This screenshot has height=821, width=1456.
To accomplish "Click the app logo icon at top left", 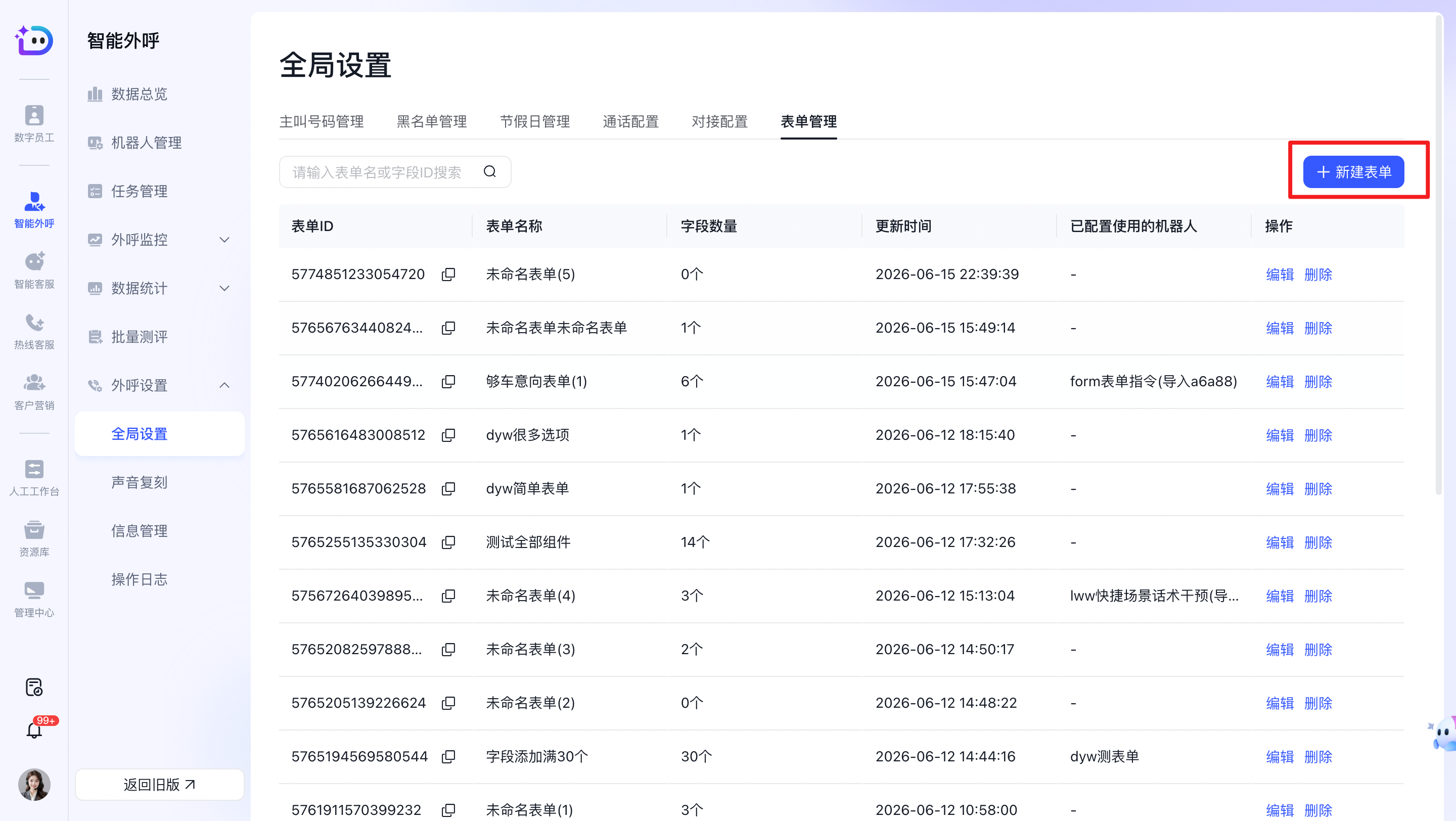I will pos(34,40).
